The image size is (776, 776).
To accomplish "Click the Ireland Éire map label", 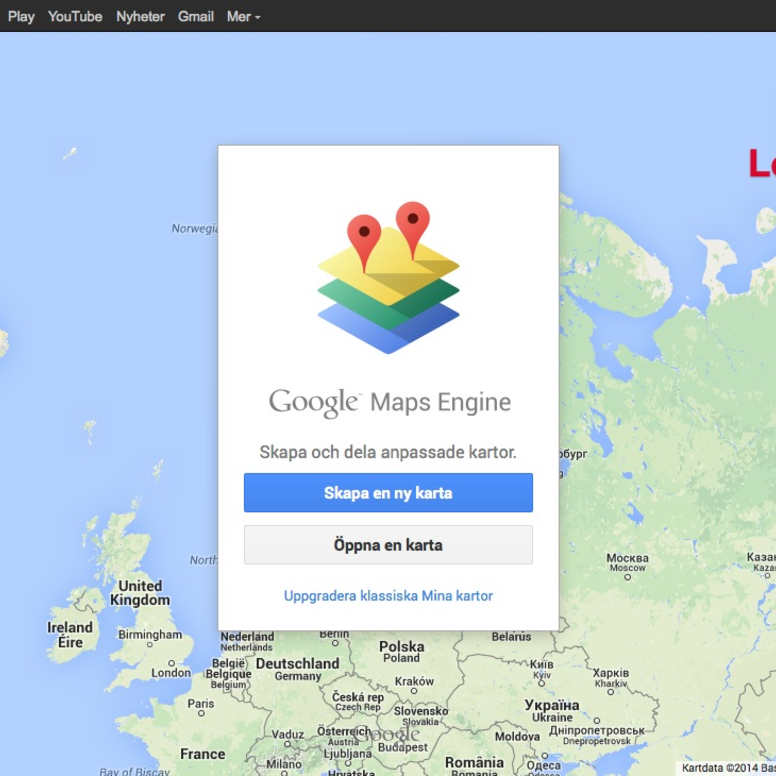I will pos(70,635).
